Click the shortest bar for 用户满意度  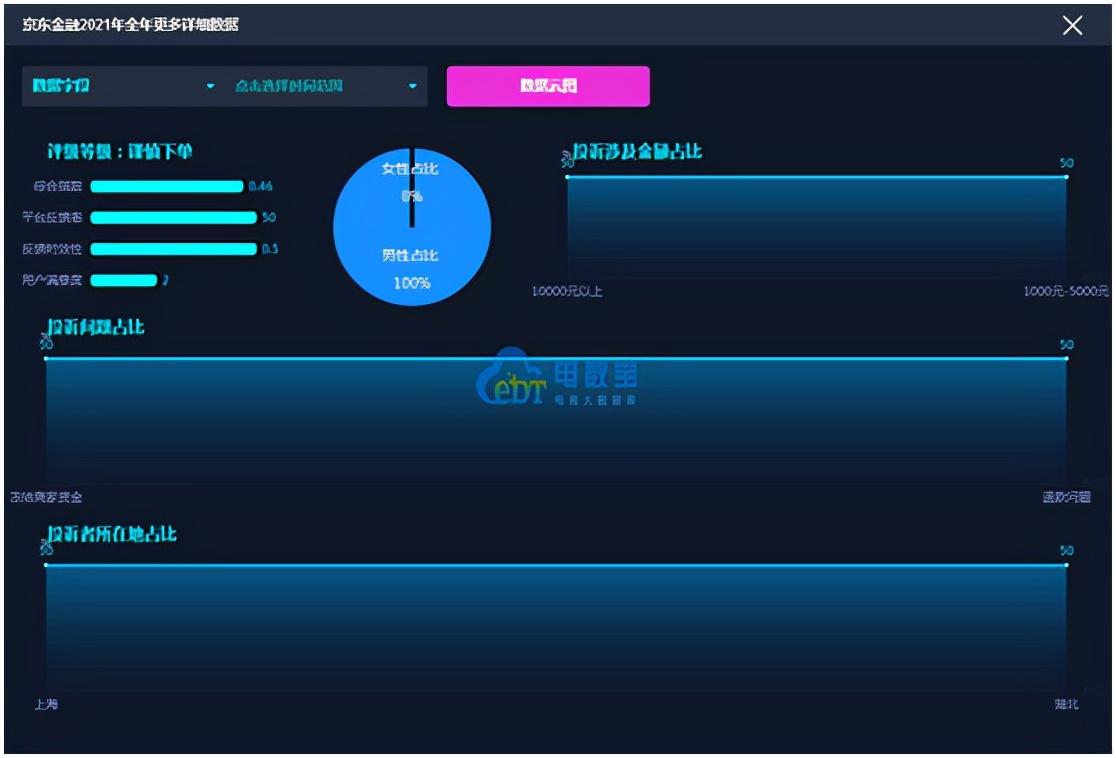point(124,280)
